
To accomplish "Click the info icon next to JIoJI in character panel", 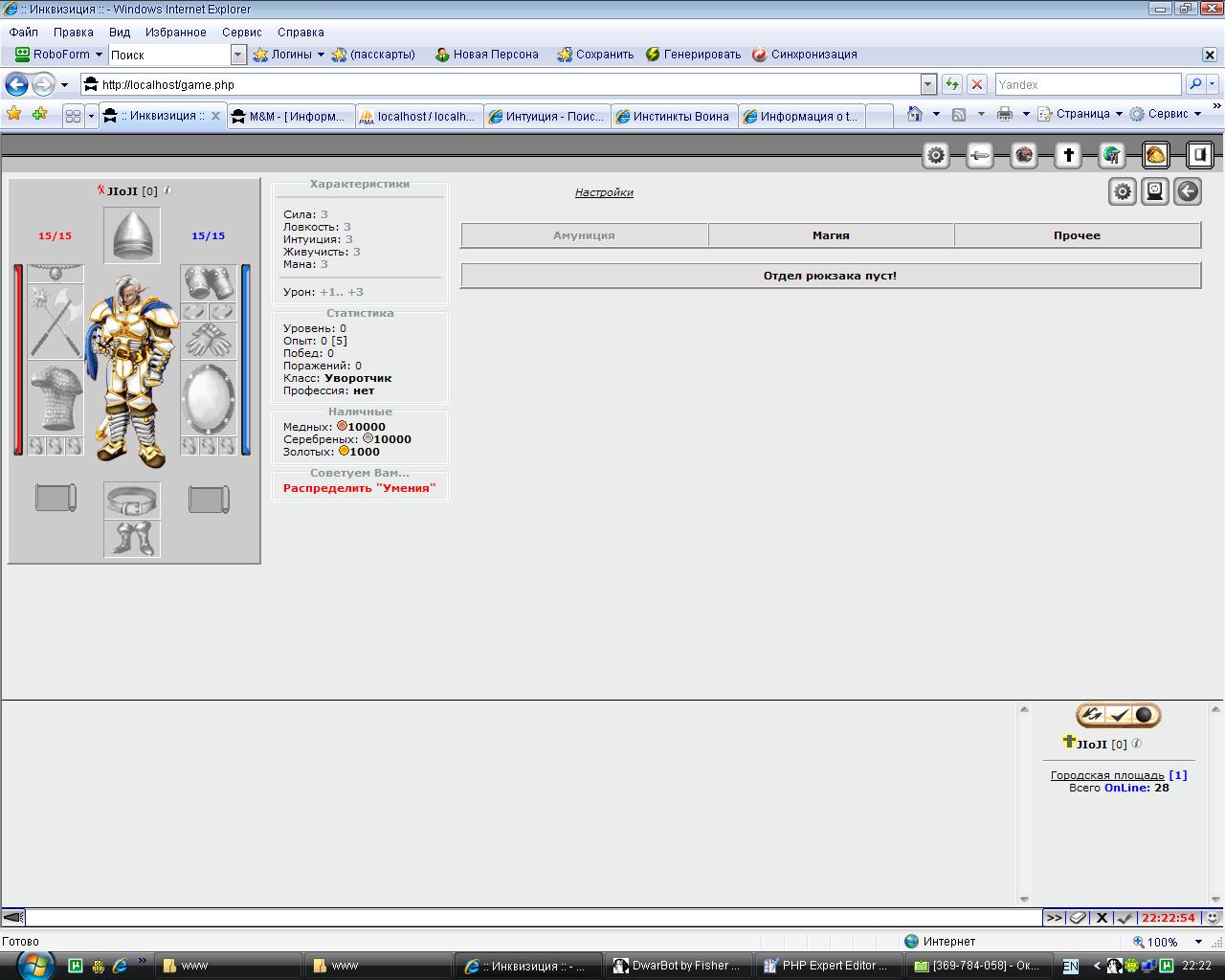I will click(167, 190).
